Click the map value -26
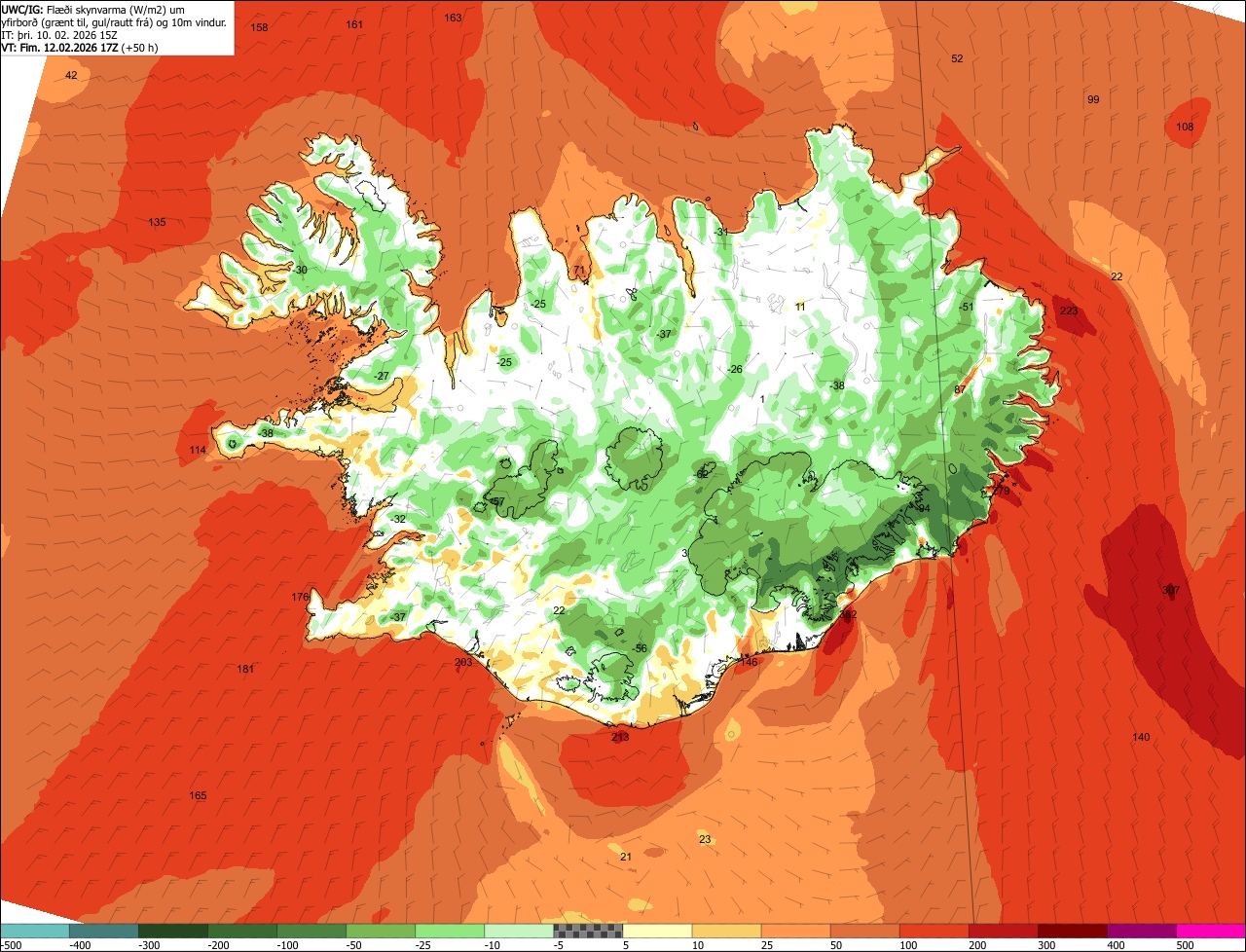This screenshot has width=1246, height=952. pyautogui.click(x=735, y=369)
